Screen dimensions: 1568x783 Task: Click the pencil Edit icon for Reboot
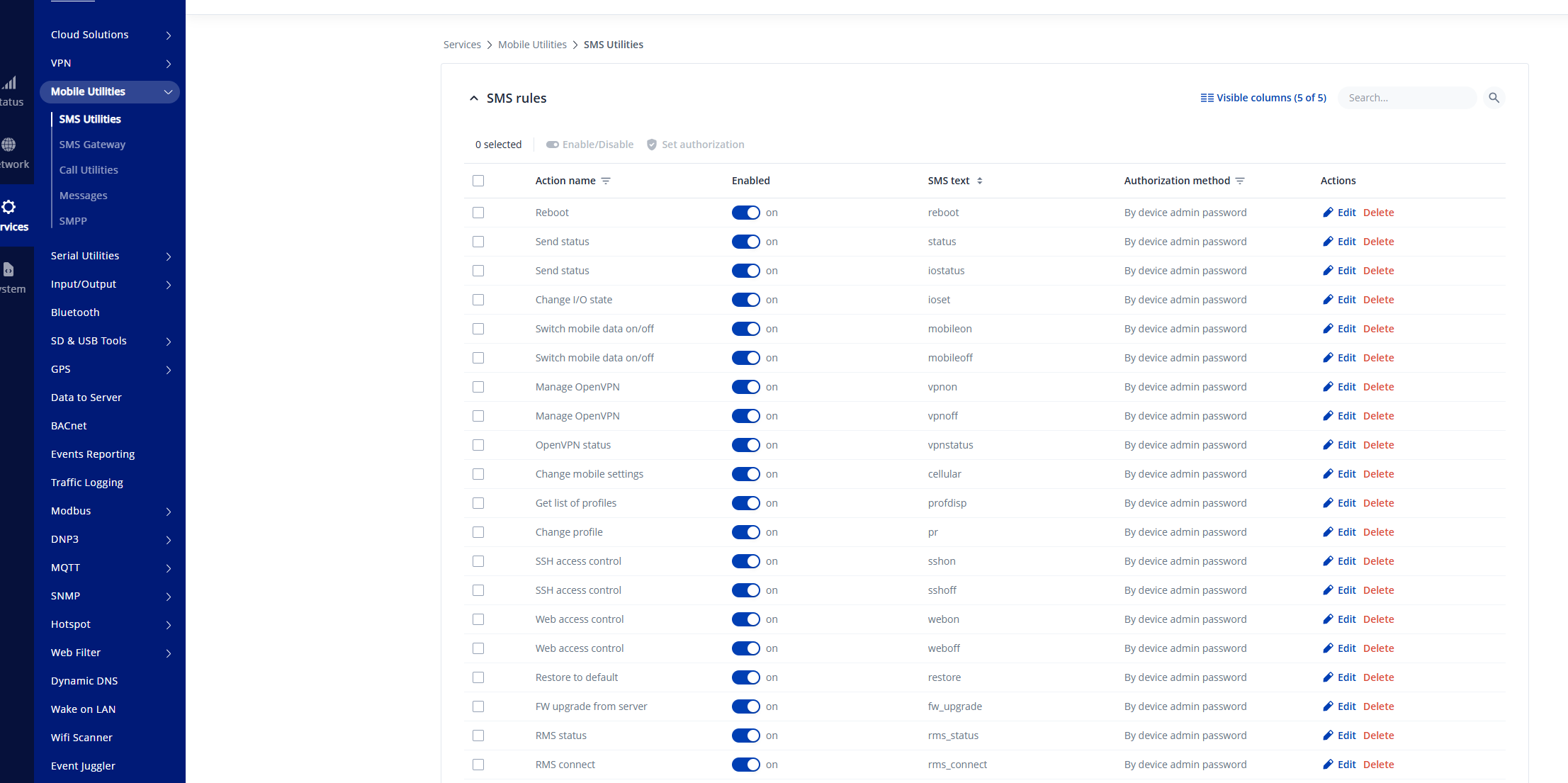(x=1328, y=213)
